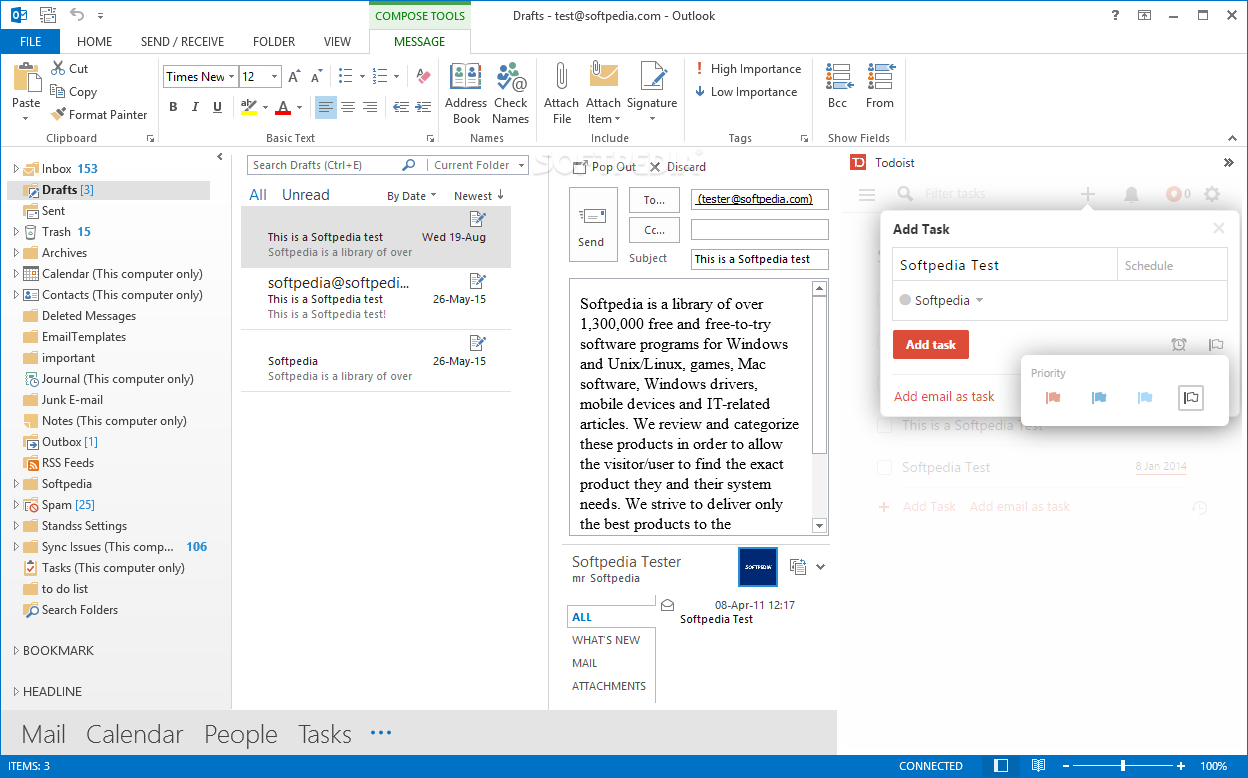Image resolution: width=1248 pixels, height=778 pixels.
Task: Expand the Inbox folder
Action: (16, 169)
